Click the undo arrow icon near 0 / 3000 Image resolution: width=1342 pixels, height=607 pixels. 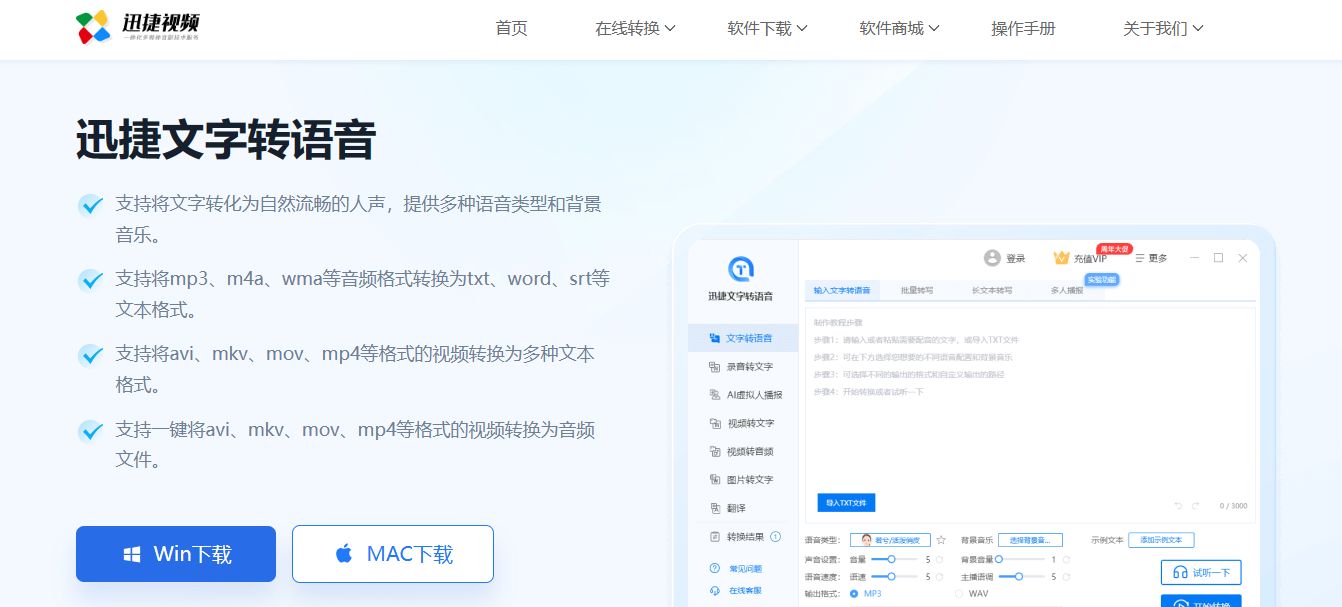click(x=1179, y=506)
